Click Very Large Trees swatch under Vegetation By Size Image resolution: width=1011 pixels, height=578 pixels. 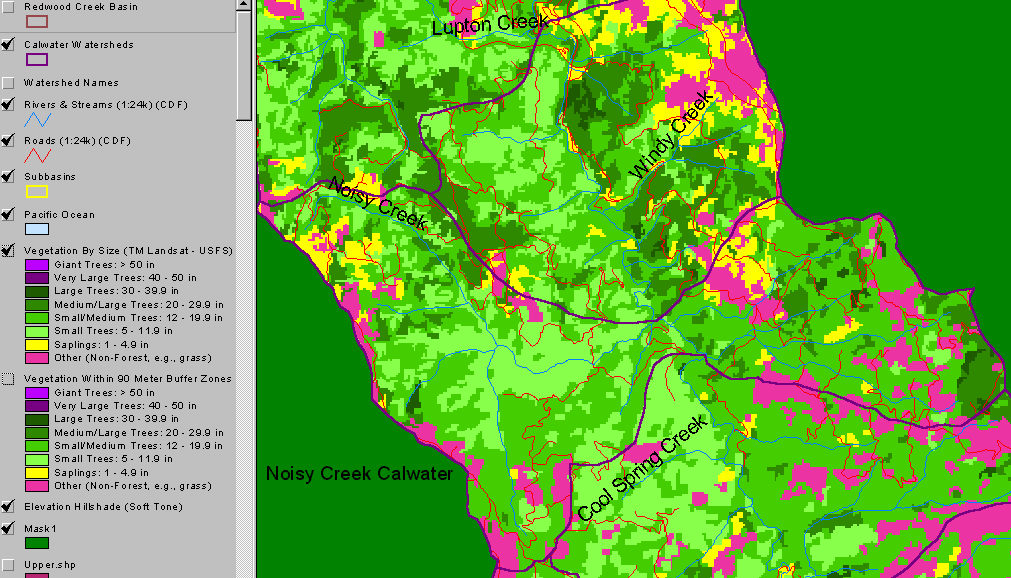pos(37,278)
